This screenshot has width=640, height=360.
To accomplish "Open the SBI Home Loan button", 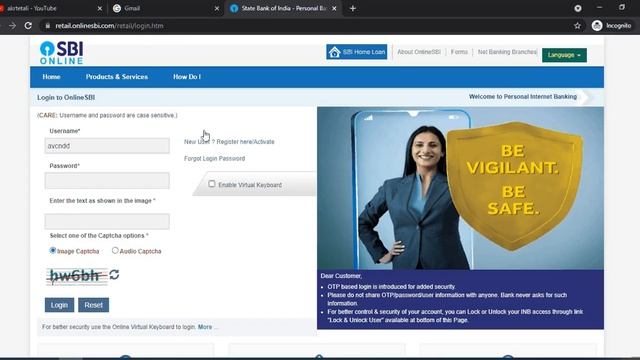I will pyautogui.click(x=357, y=52).
